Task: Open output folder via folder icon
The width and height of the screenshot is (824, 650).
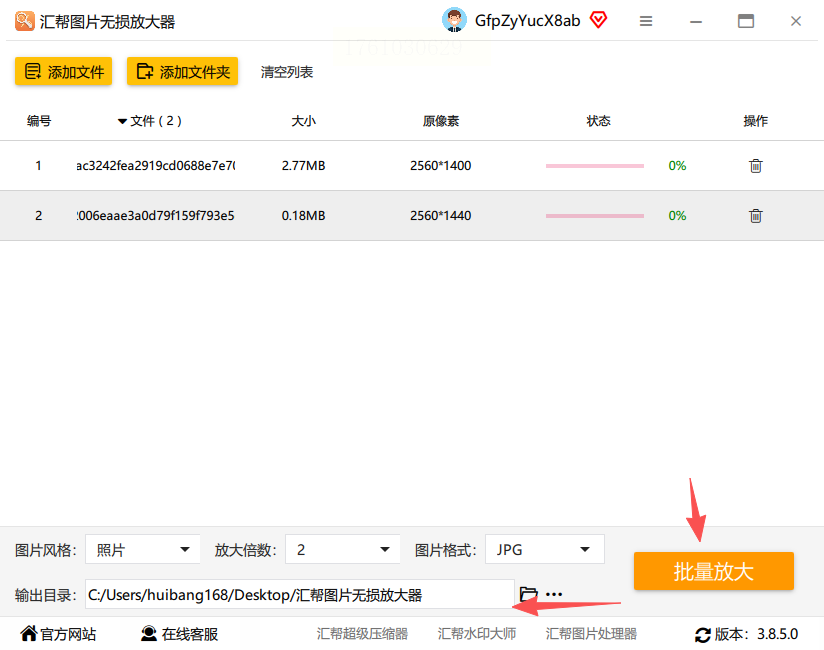Action: pyautogui.click(x=528, y=594)
